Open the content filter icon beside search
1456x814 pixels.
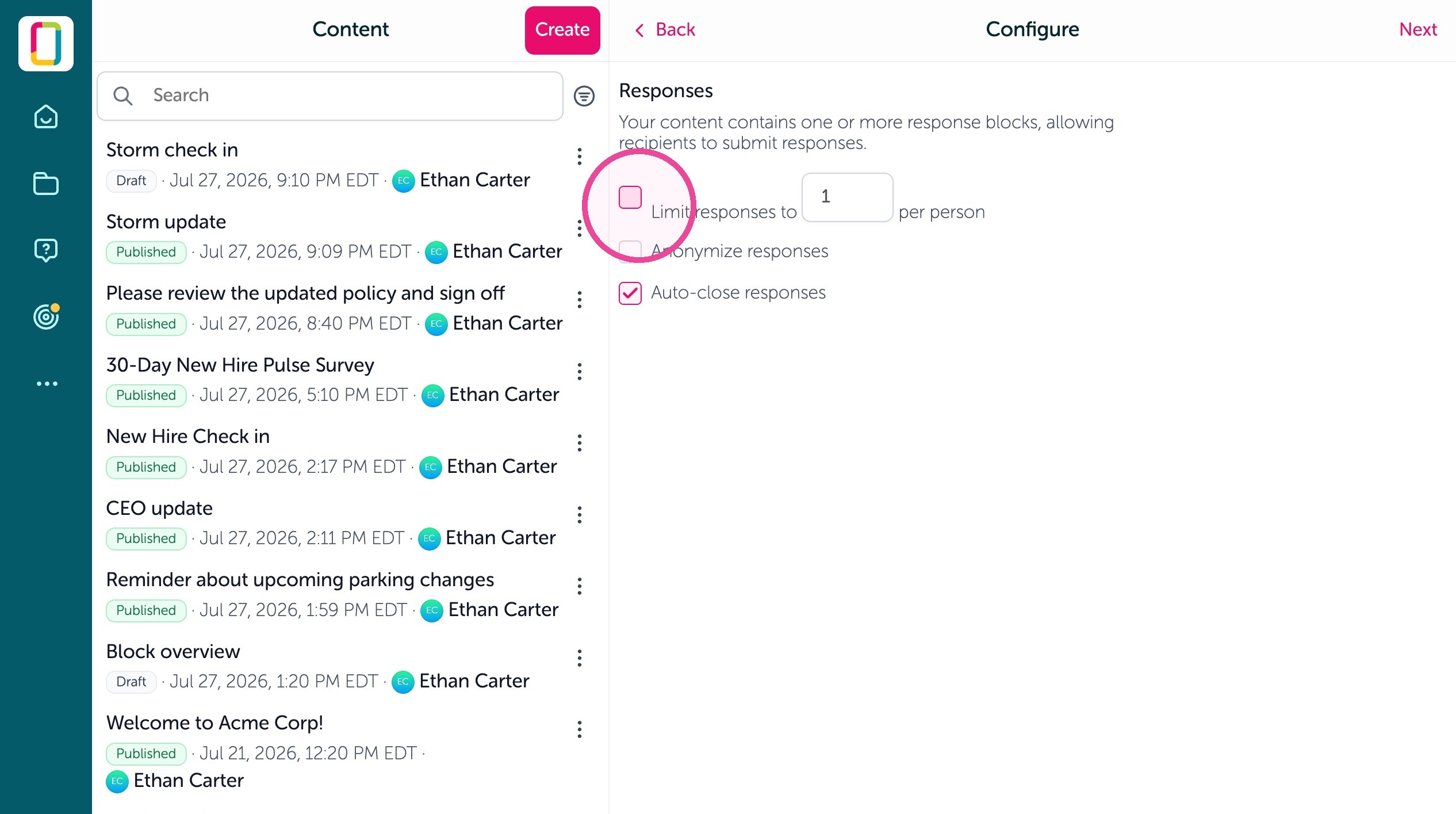coord(584,95)
